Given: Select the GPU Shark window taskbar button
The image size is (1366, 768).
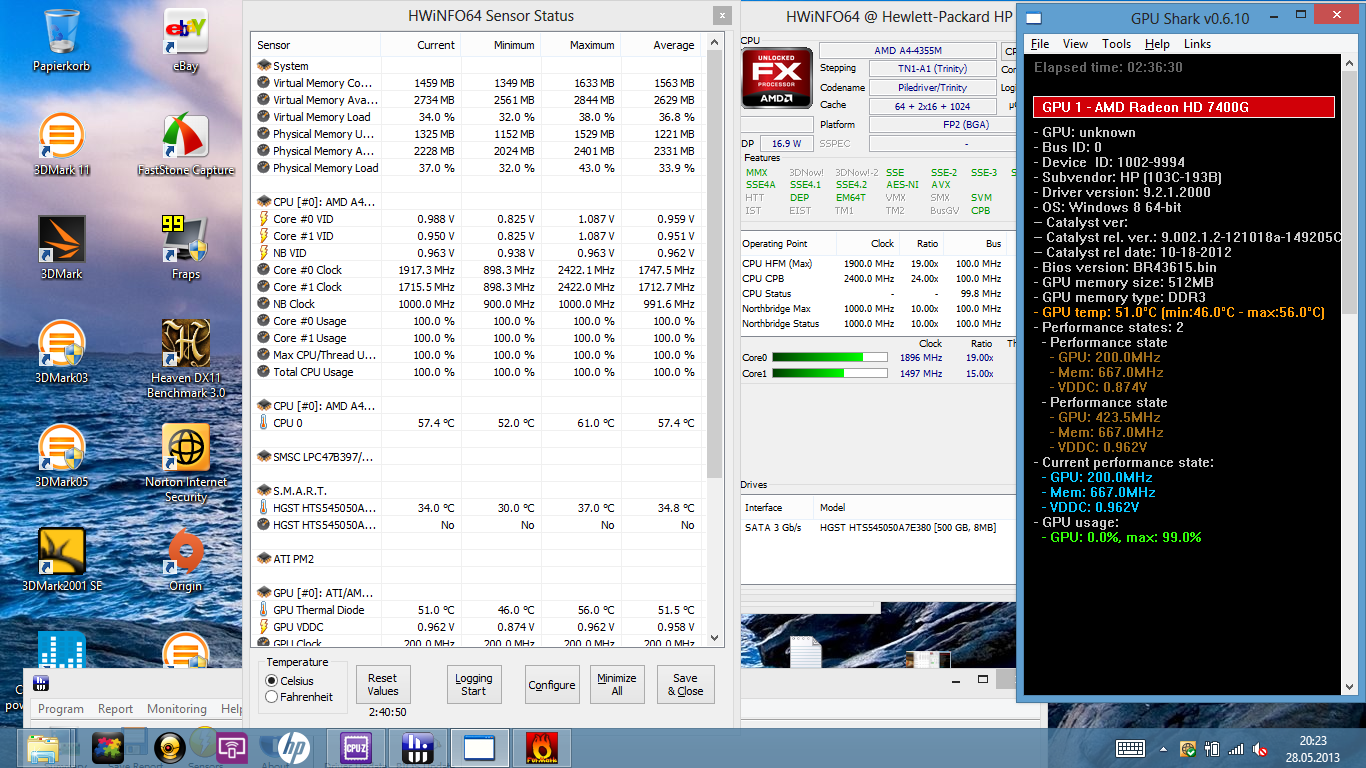Looking at the screenshot, I should click(479, 748).
